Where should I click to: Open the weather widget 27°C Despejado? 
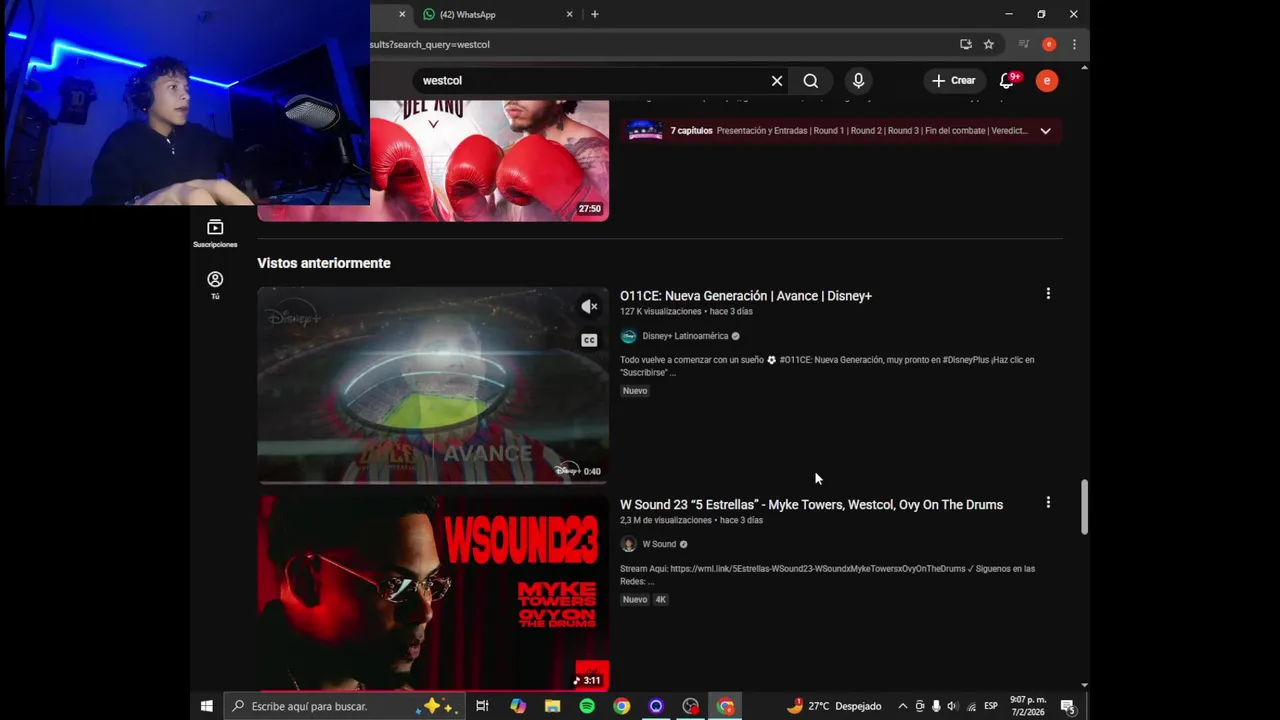834,706
